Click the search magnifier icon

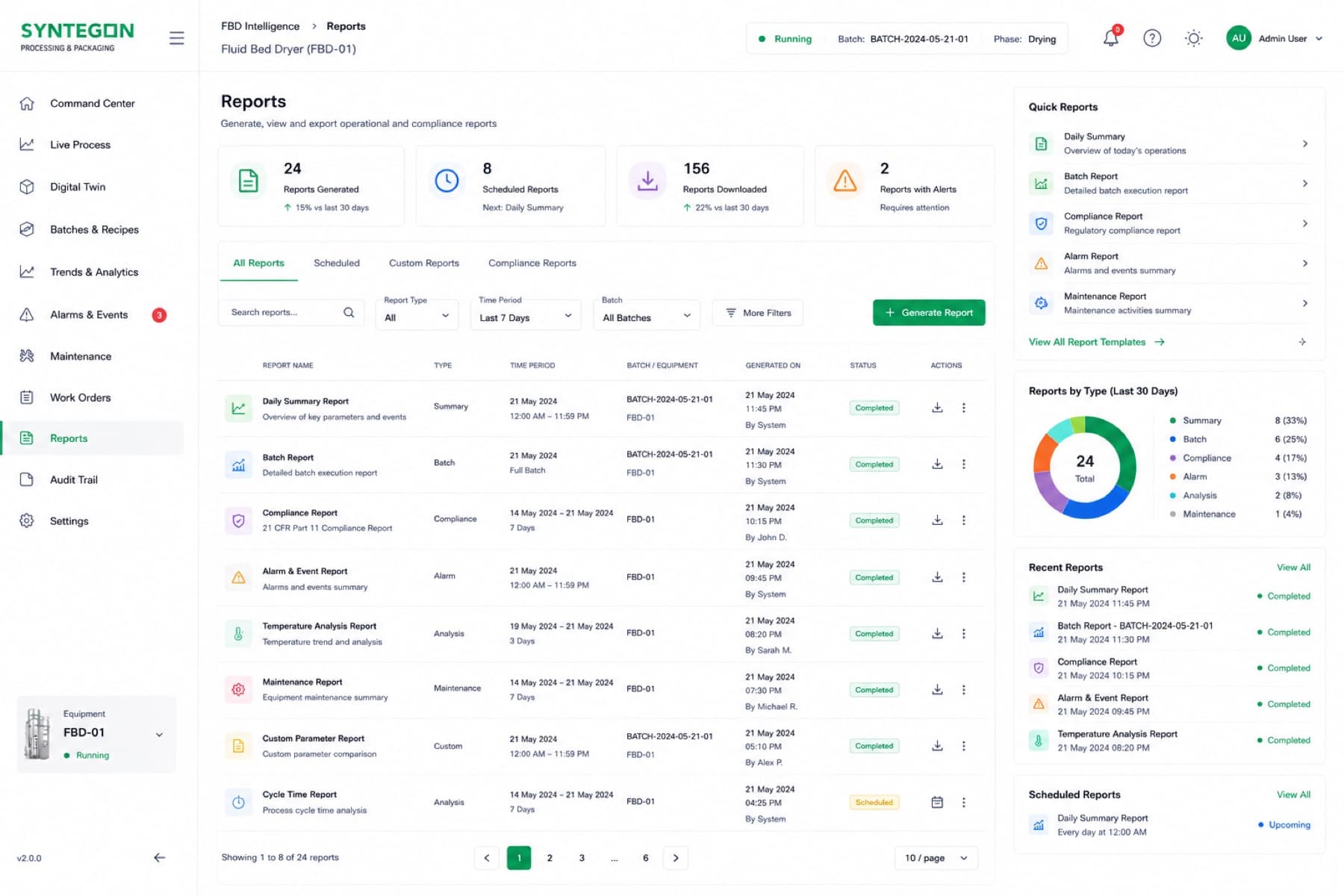(x=349, y=312)
